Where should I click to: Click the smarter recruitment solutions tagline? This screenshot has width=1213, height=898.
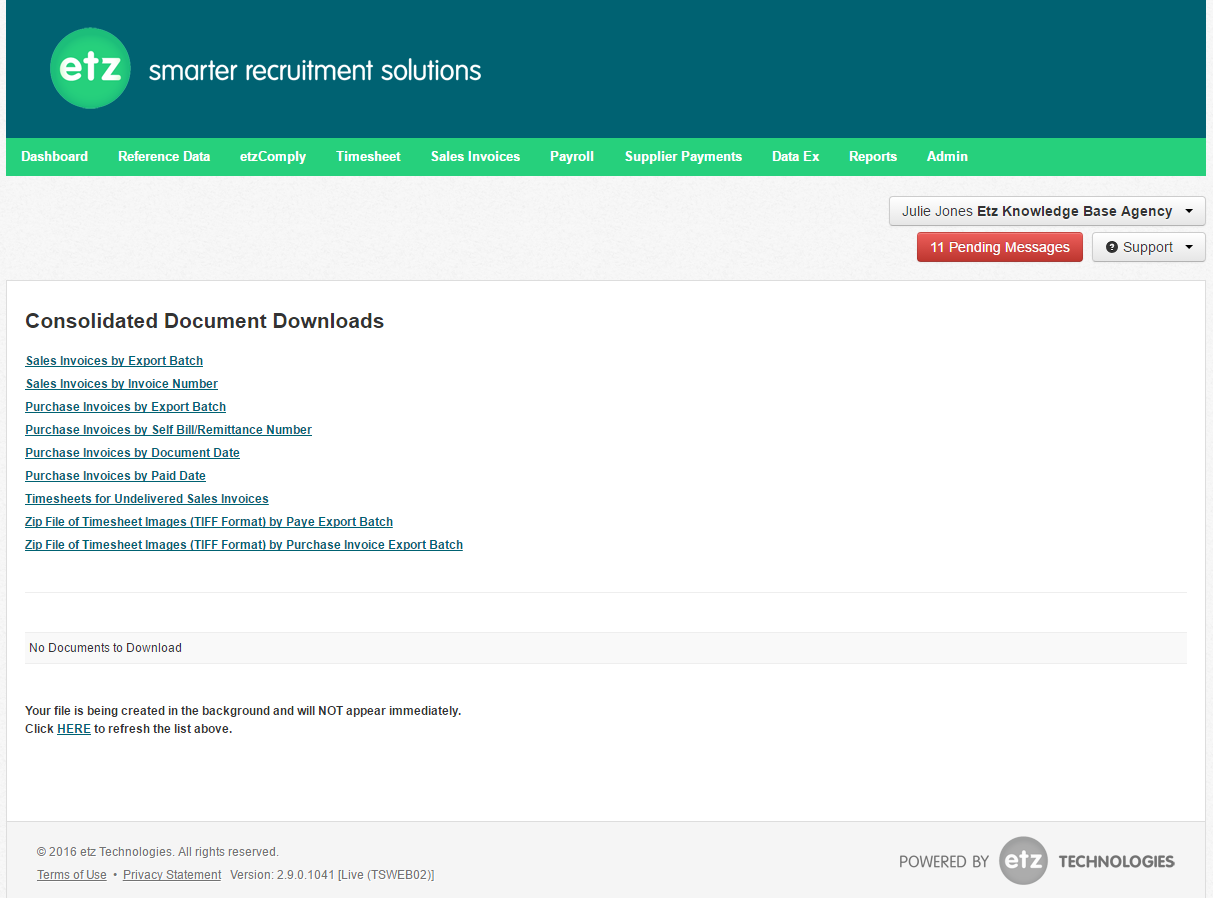[315, 71]
